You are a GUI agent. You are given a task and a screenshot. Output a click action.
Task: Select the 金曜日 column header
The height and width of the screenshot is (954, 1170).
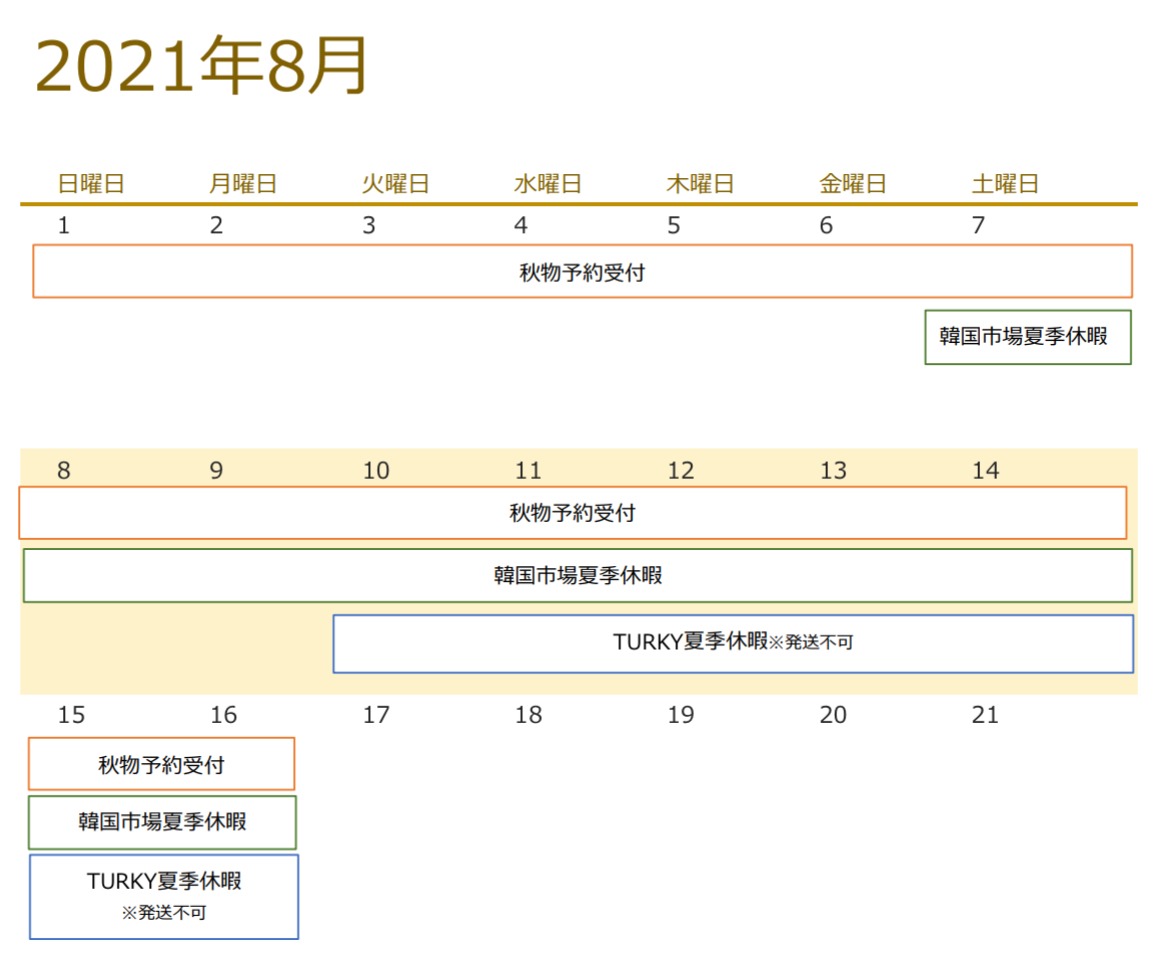tap(852, 183)
